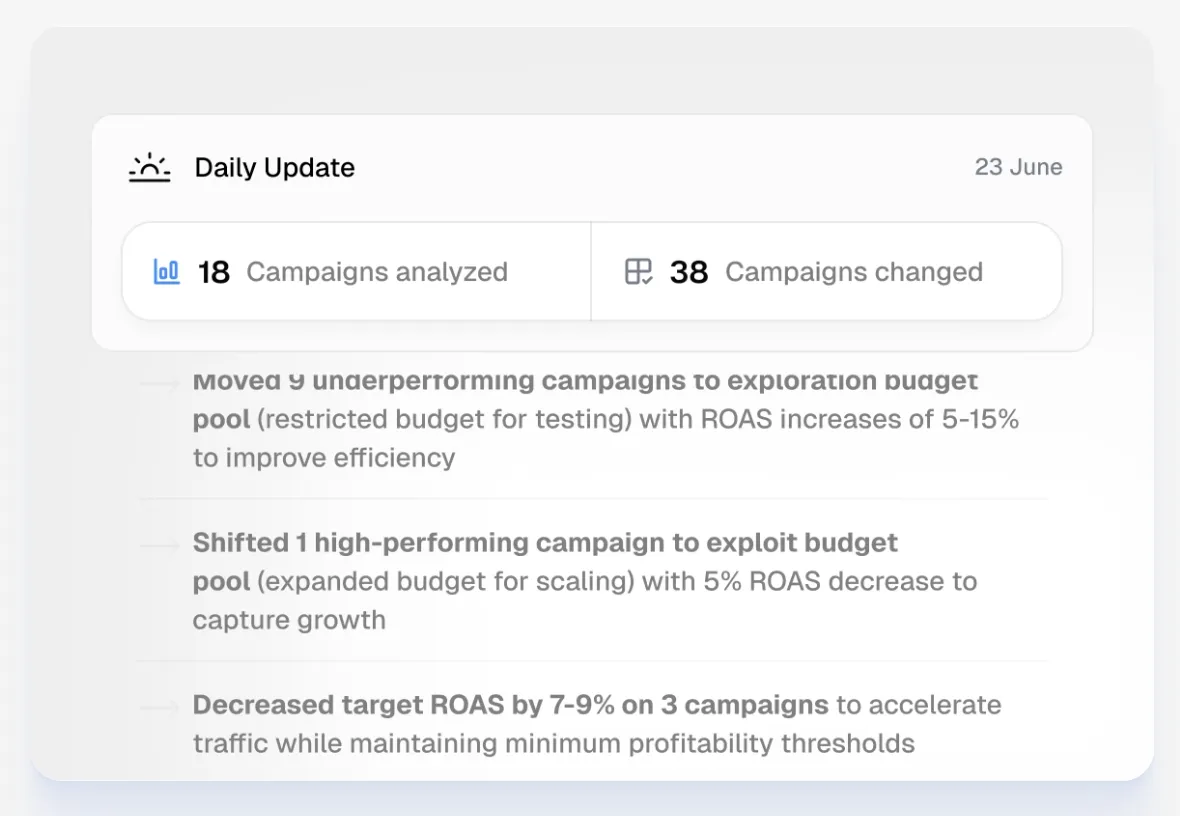The width and height of the screenshot is (1180, 816).
Task: Click the text to improve efficiency
Action: pos(324,458)
